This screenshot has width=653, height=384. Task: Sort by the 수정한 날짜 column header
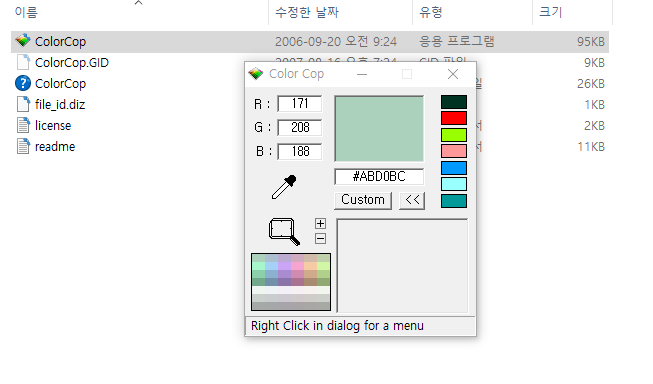click(x=307, y=12)
